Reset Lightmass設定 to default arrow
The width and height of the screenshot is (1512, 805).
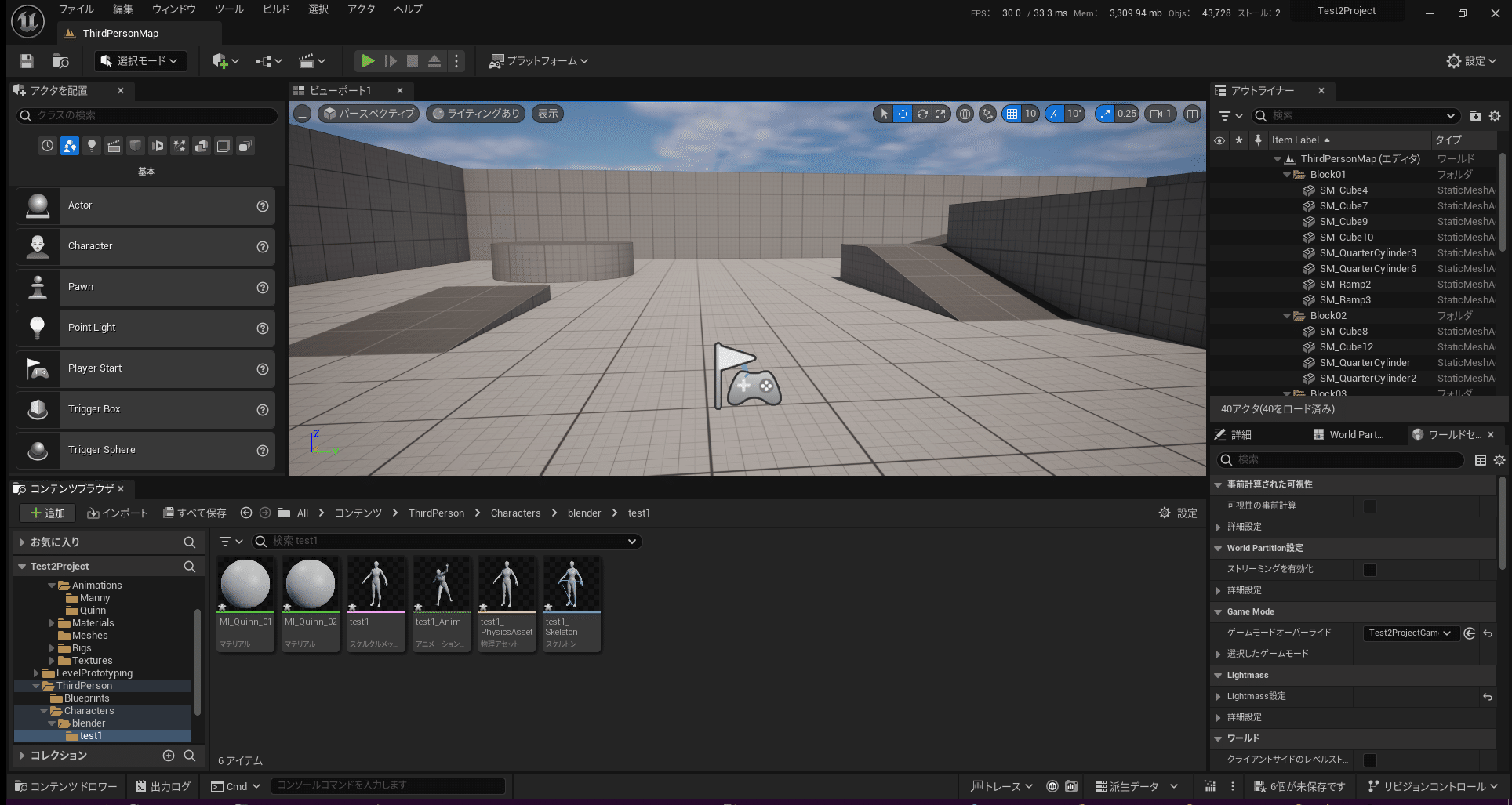coord(1487,696)
